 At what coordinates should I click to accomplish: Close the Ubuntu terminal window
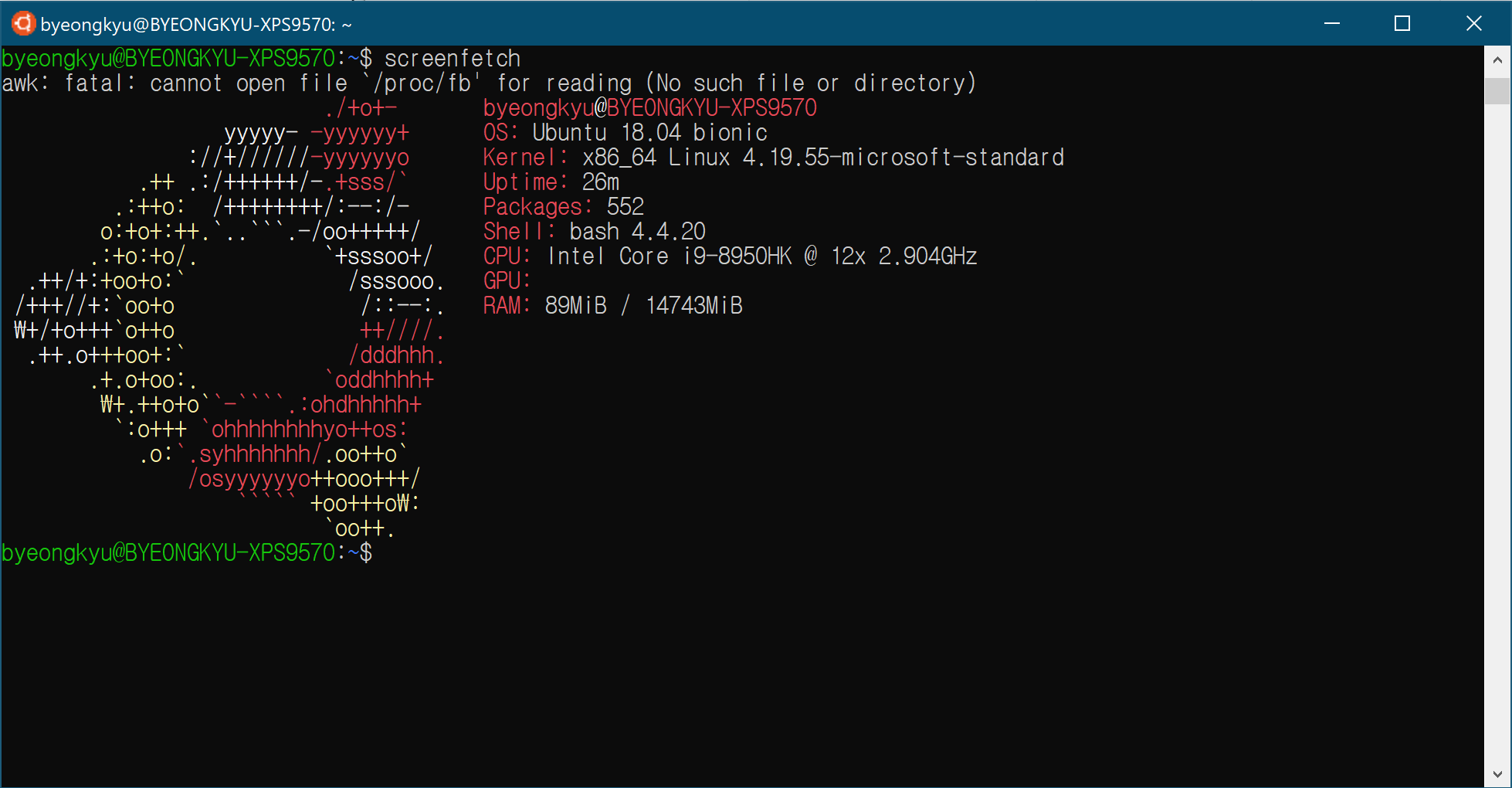click(x=1473, y=24)
